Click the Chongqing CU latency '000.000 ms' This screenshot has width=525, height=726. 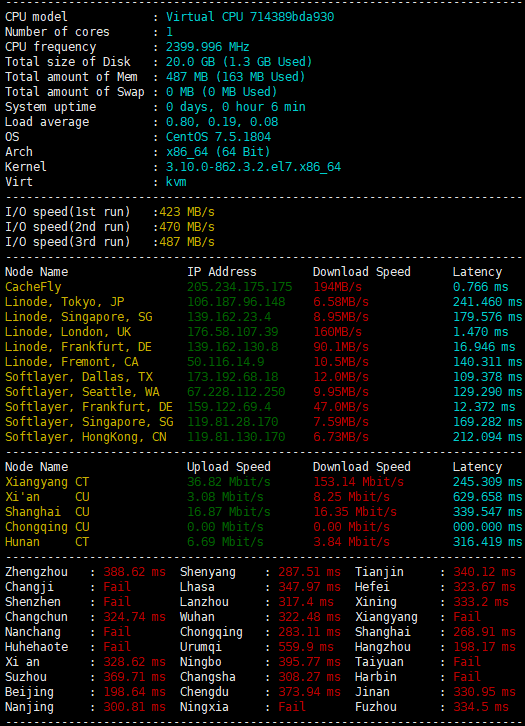(488, 527)
